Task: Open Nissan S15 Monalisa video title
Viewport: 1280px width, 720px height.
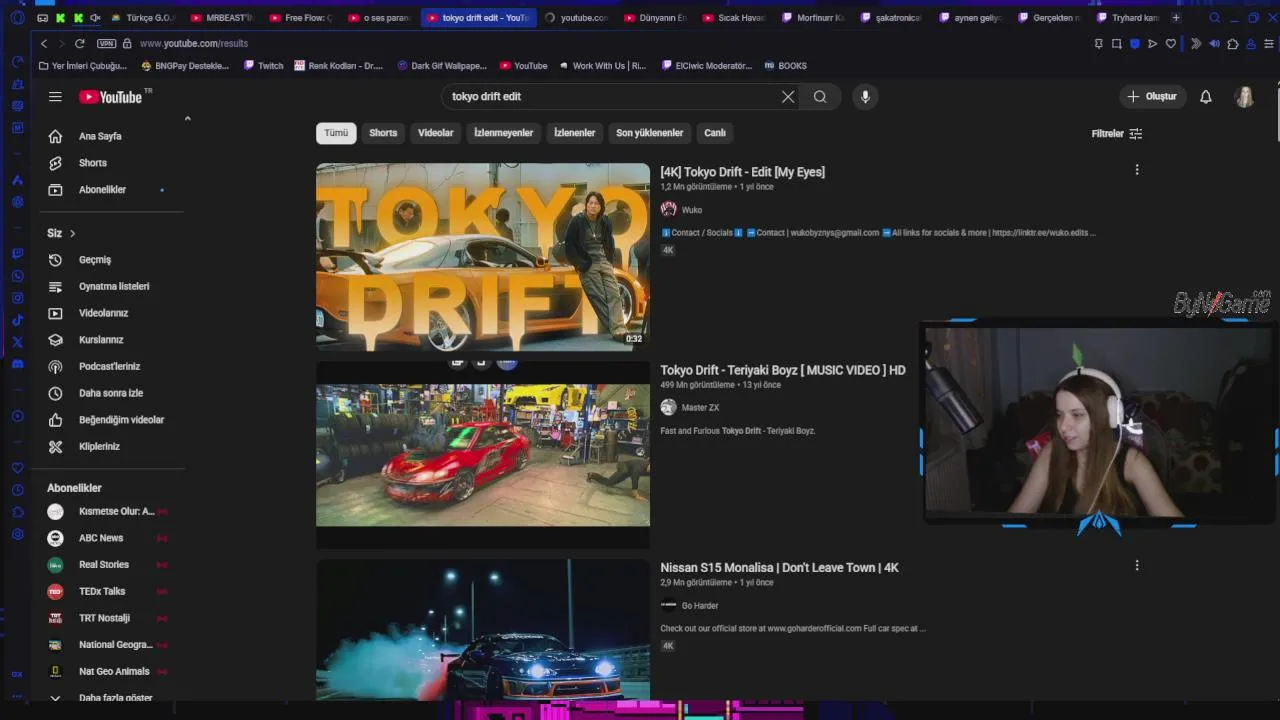Action: [780, 568]
